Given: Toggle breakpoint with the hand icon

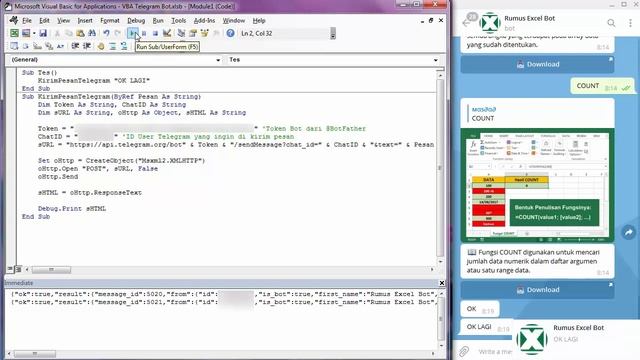Looking at the screenshot, I should (101, 46).
